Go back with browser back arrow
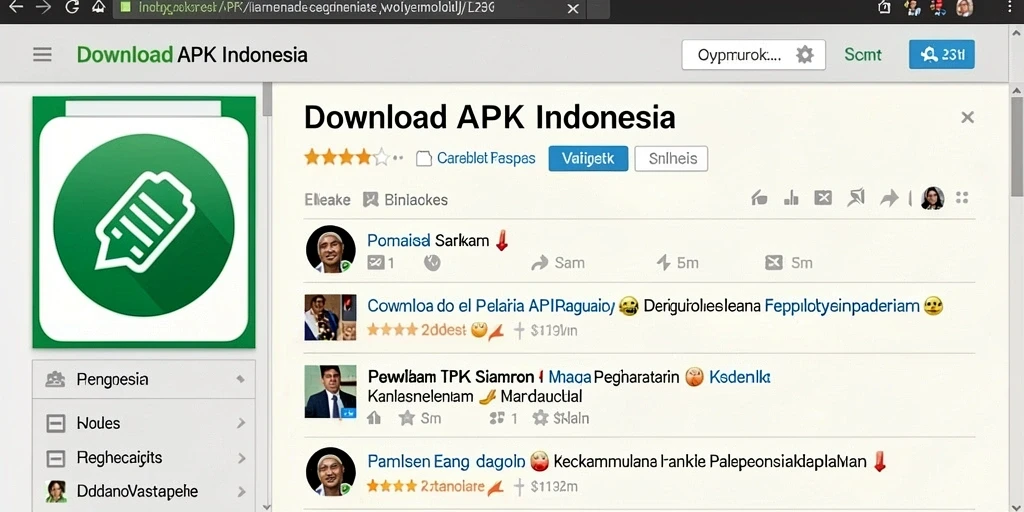 pyautogui.click(x=14, y=8)
